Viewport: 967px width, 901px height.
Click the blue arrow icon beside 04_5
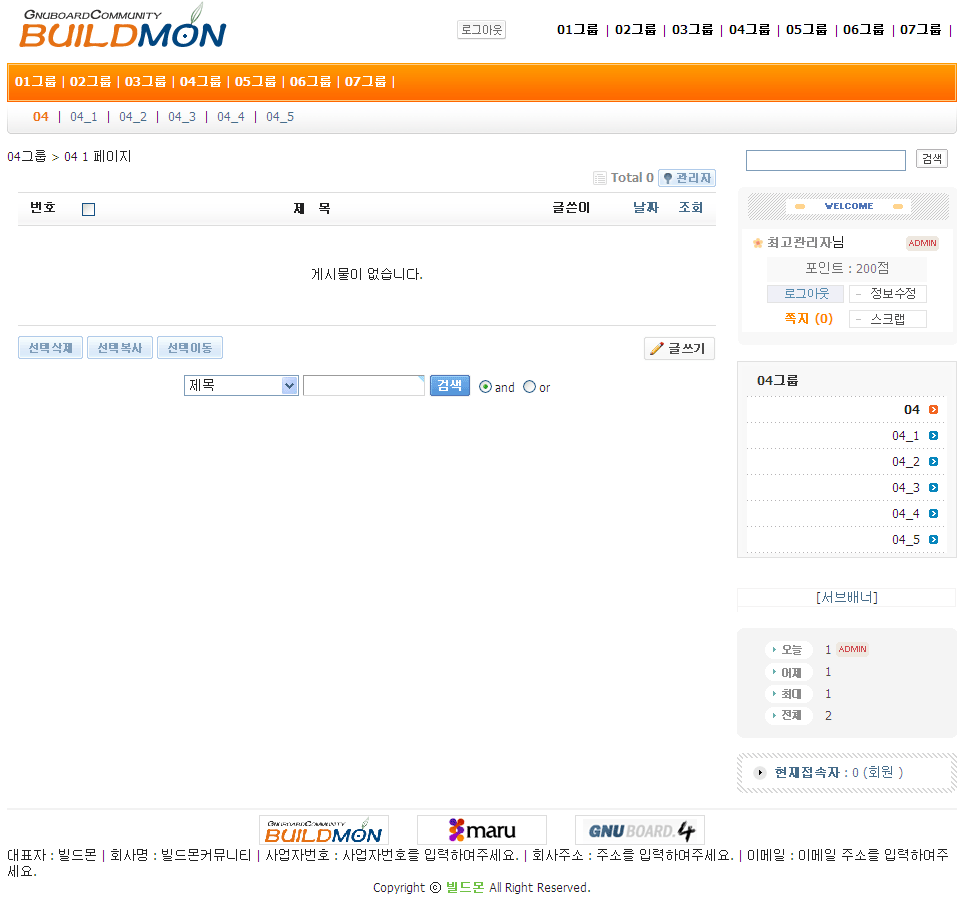click(x=933, y=540)
